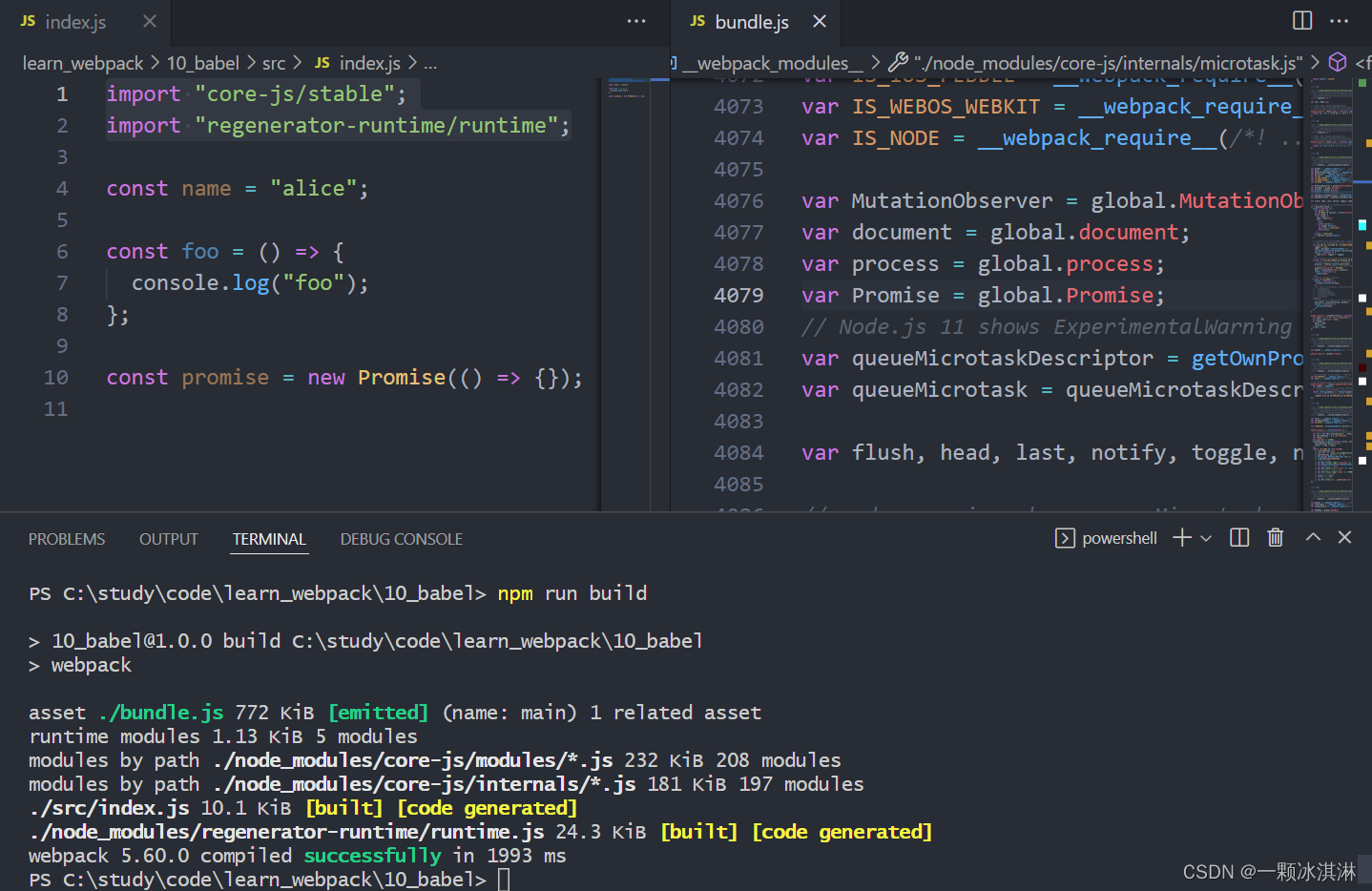Screen dimensions: 1372x891
Task: Click the regenerator-runtime/runtime.js terminal path
Action: [286, 832]
